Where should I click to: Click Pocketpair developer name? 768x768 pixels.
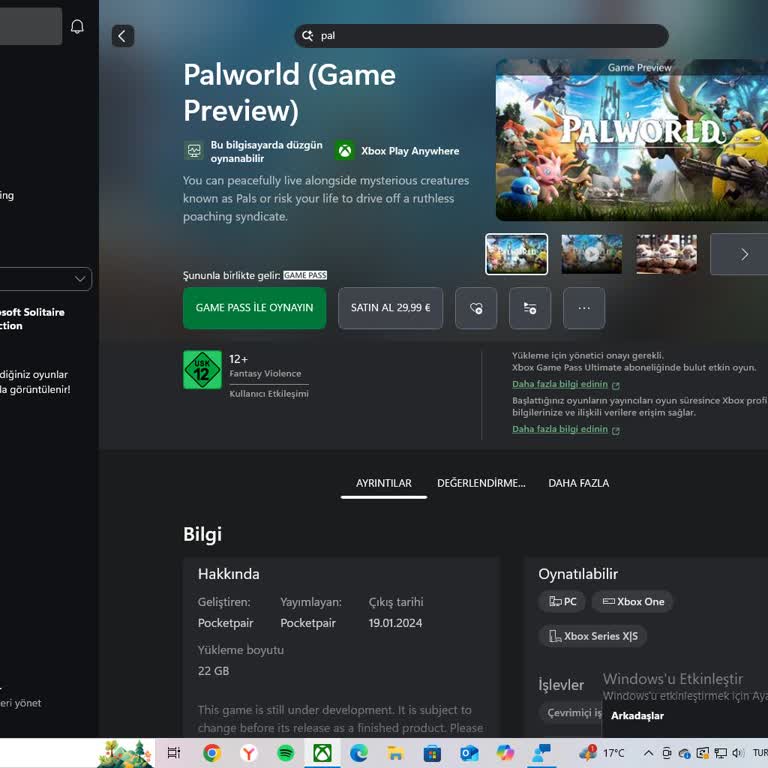pyautogui.click(x=225, y=623)
